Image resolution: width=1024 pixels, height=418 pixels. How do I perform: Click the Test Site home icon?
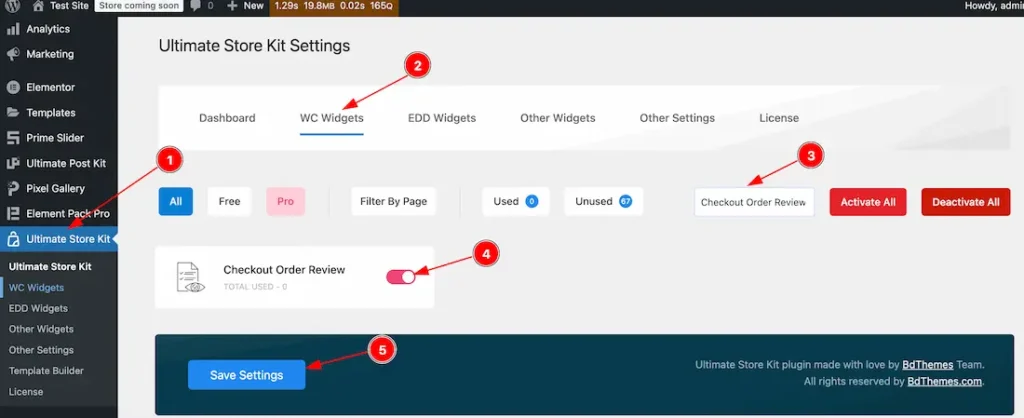point(38,6)
